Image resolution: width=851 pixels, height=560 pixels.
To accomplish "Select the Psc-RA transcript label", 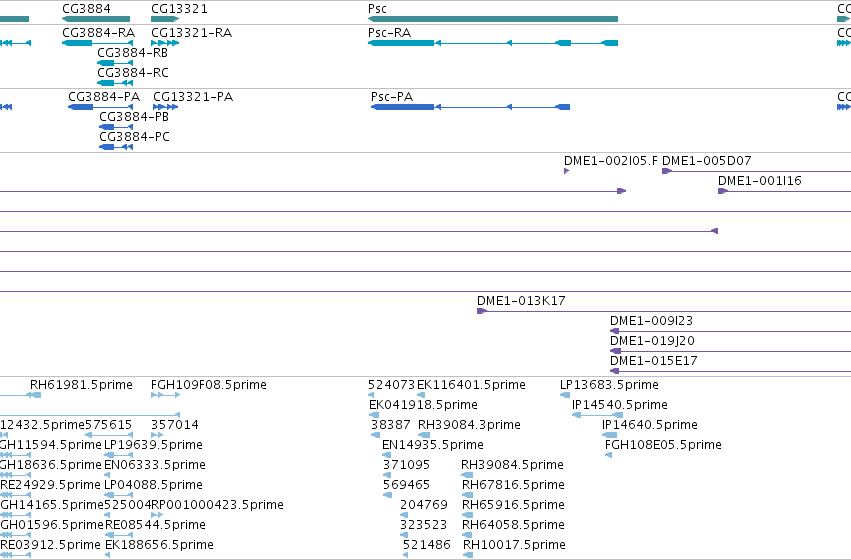I will (x=389, y=33).
